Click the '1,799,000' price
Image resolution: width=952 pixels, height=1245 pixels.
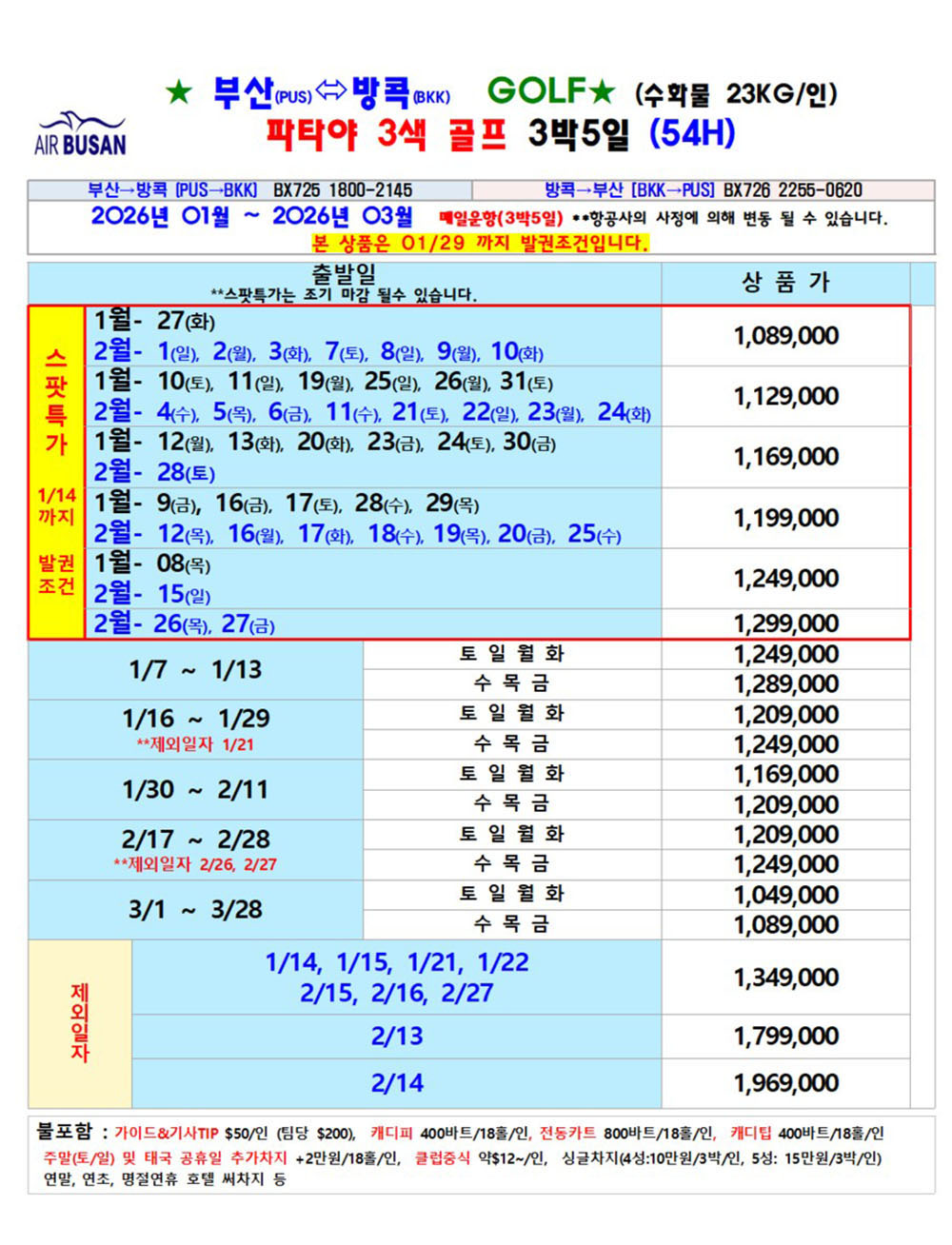coord(786,1037)
